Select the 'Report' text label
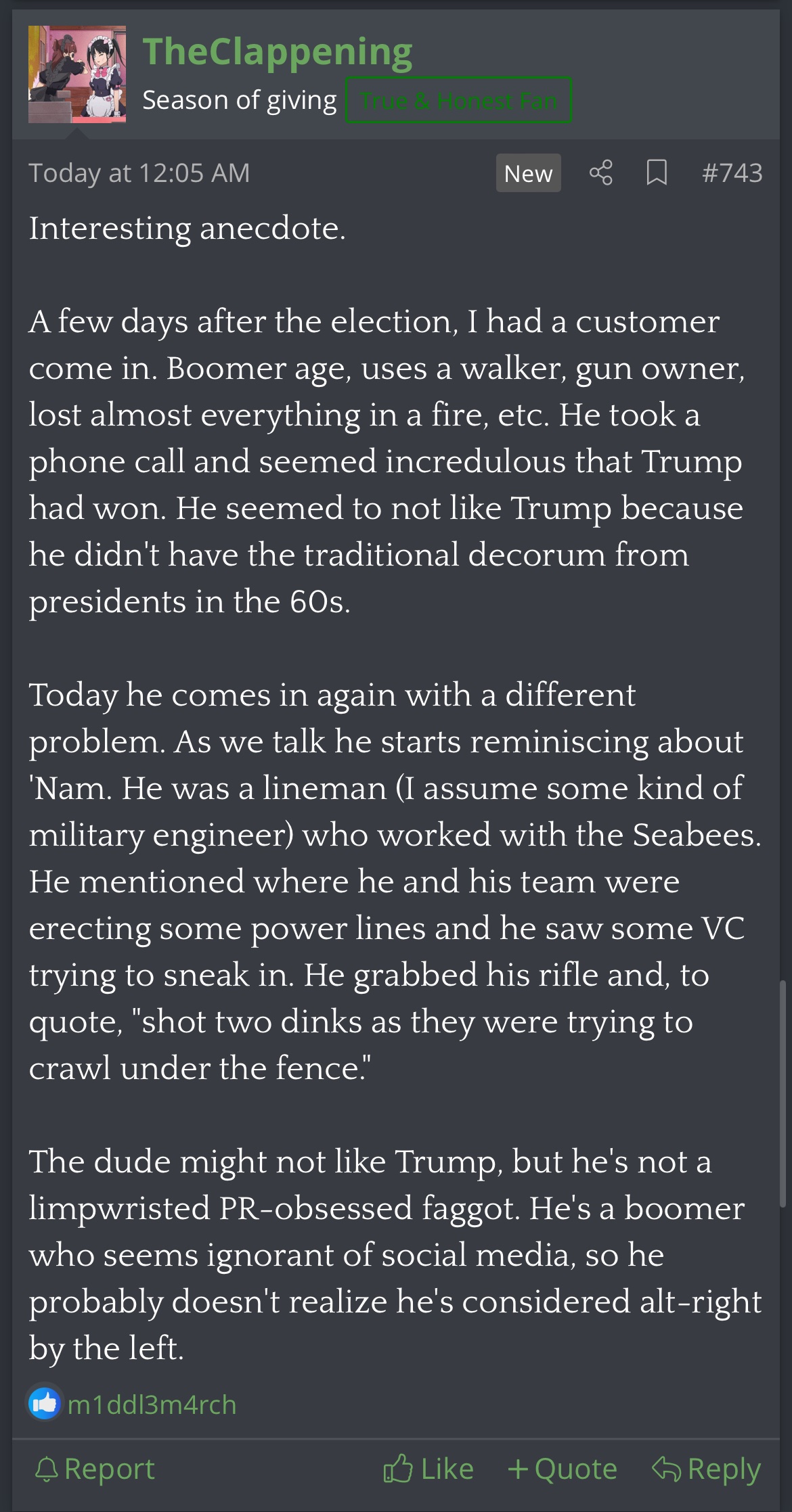 [x=109, y=1469]
